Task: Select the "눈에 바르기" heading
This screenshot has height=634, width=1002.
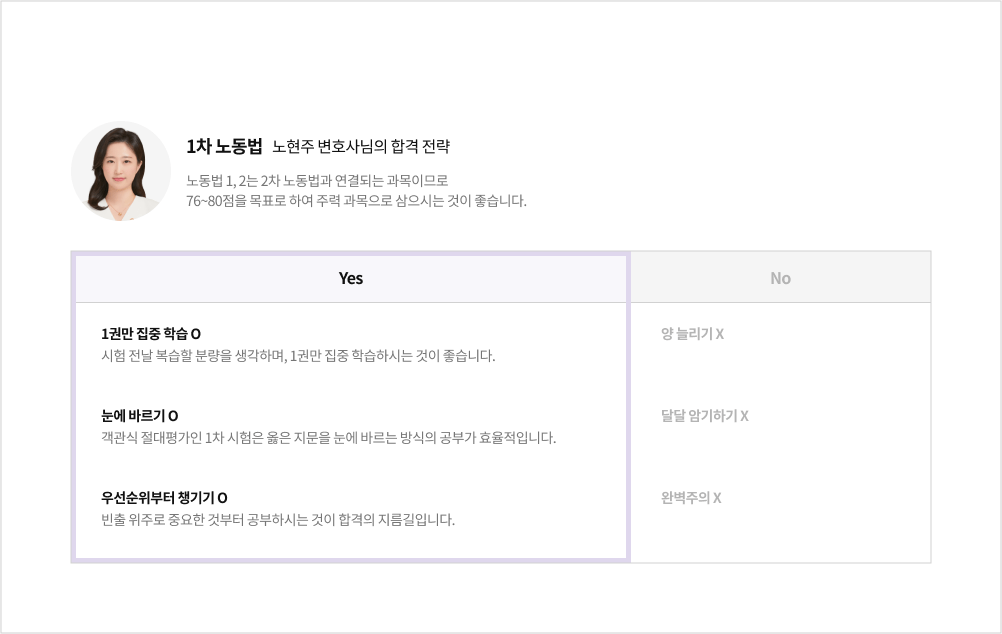Action: click(133, 416)
